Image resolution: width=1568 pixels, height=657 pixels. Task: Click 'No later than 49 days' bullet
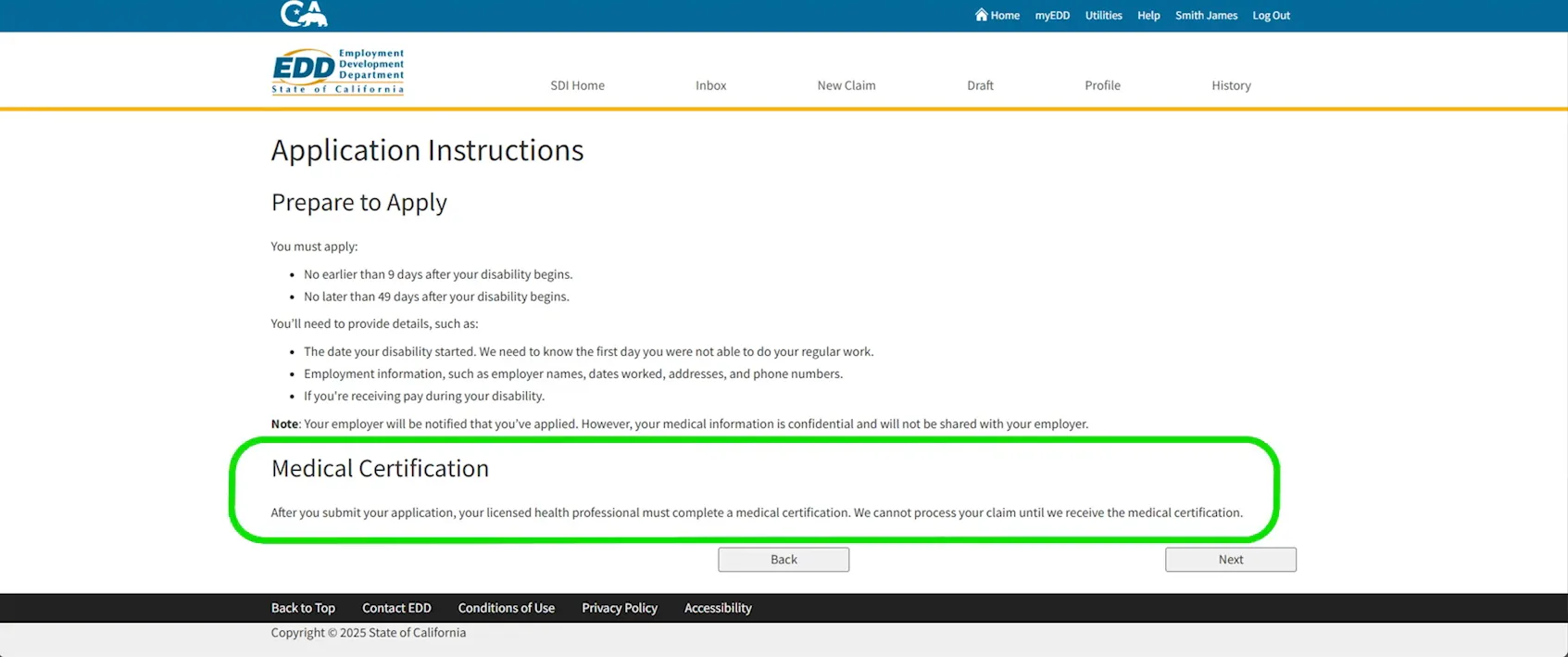click(436, 297)
